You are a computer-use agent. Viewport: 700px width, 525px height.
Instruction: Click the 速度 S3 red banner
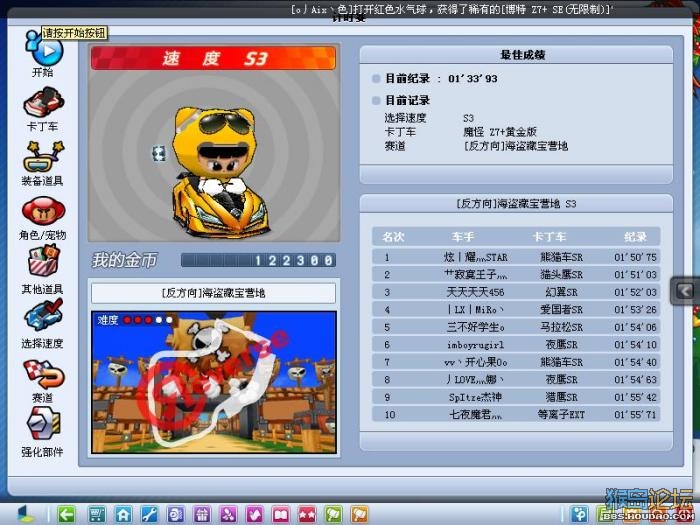(x=213, y=58)
